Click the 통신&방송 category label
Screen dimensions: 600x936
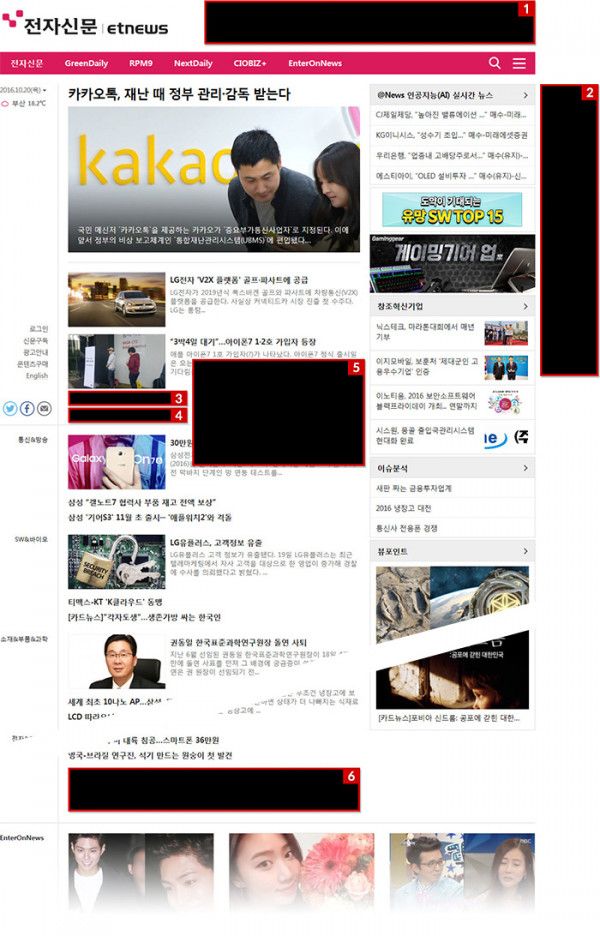click(33, 439)
